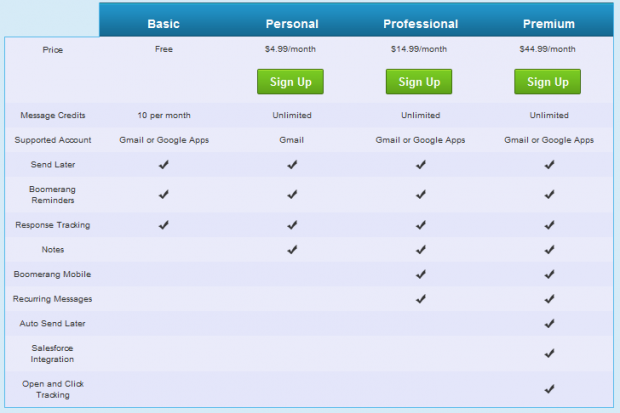The image size is (620, 413).
Task: Click Boomerang Reminders checkmark for Personal
Action: 292,194
